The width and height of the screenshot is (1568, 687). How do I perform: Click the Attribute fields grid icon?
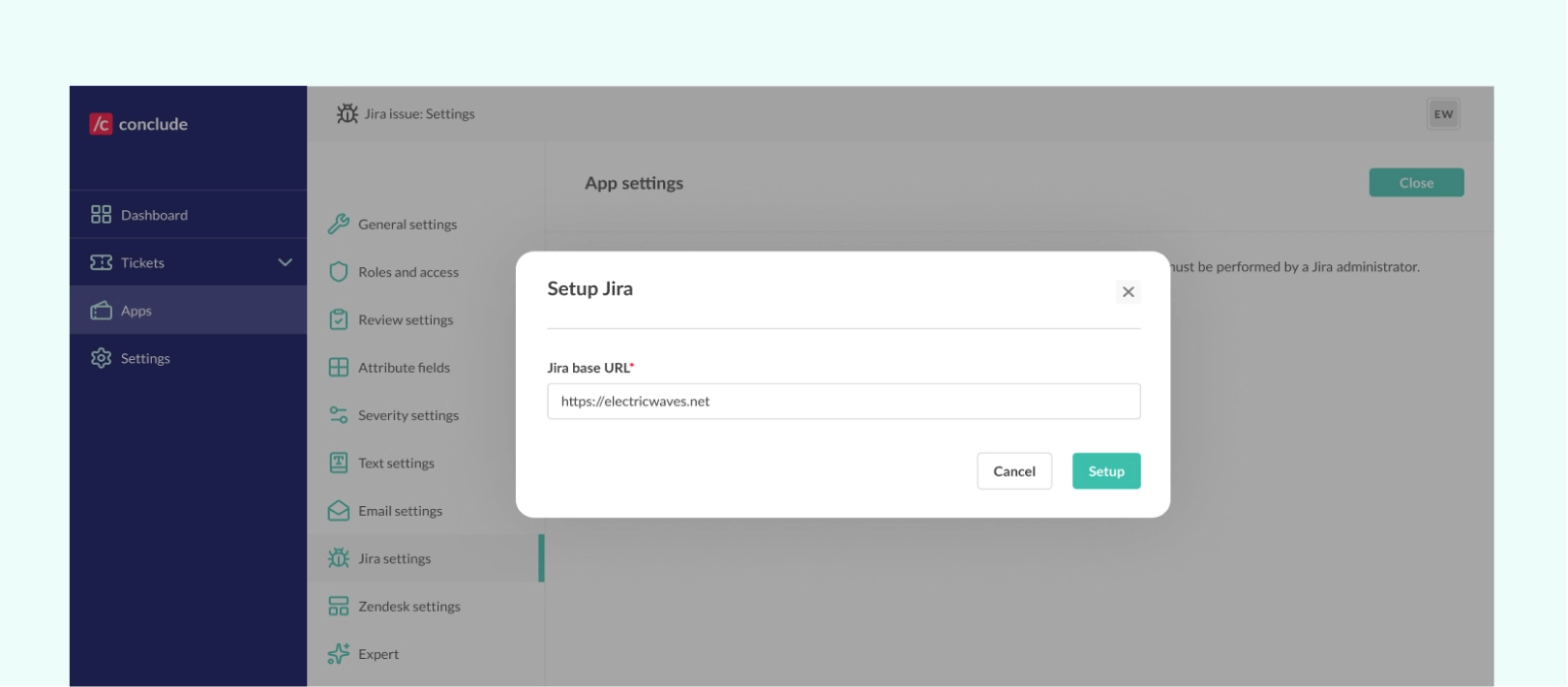pos(338,368)
